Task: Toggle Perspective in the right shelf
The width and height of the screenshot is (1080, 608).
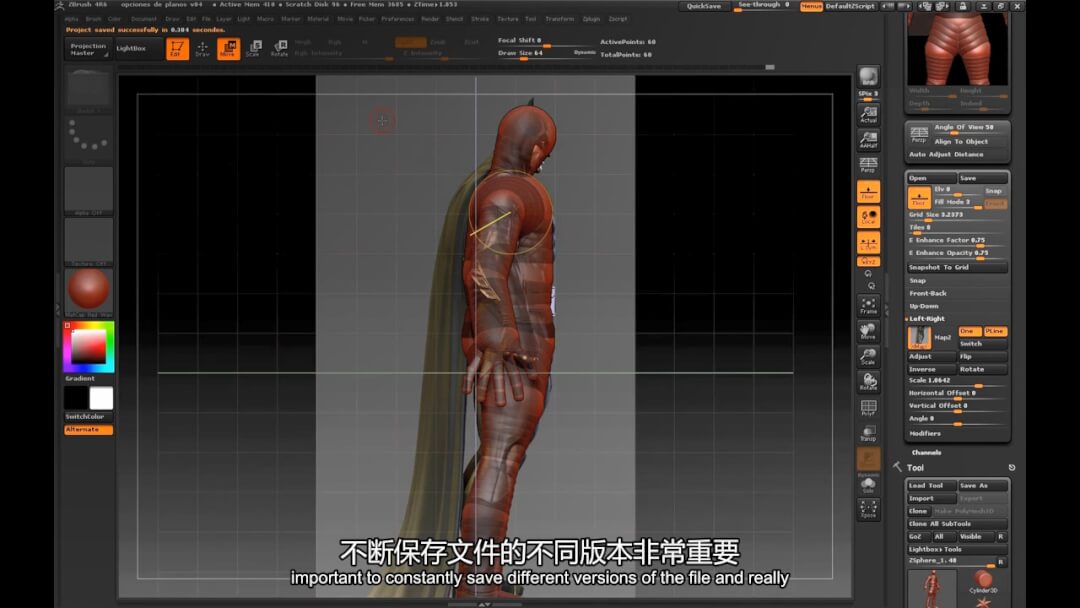Action: point(869,165)
